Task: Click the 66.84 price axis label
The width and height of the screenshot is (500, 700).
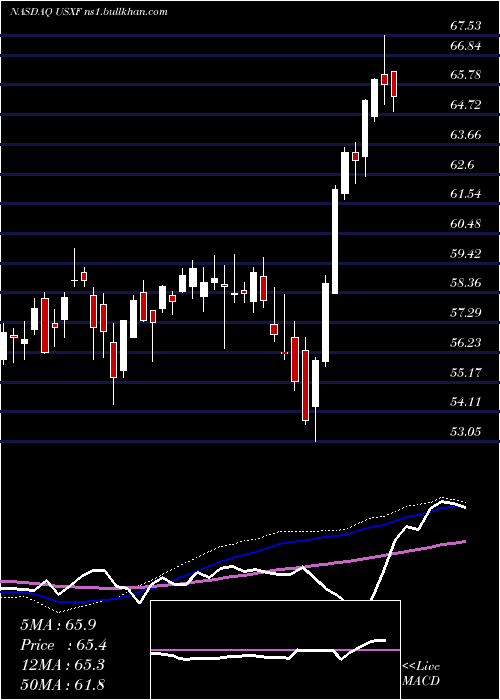Action: (x=466, y=46)
